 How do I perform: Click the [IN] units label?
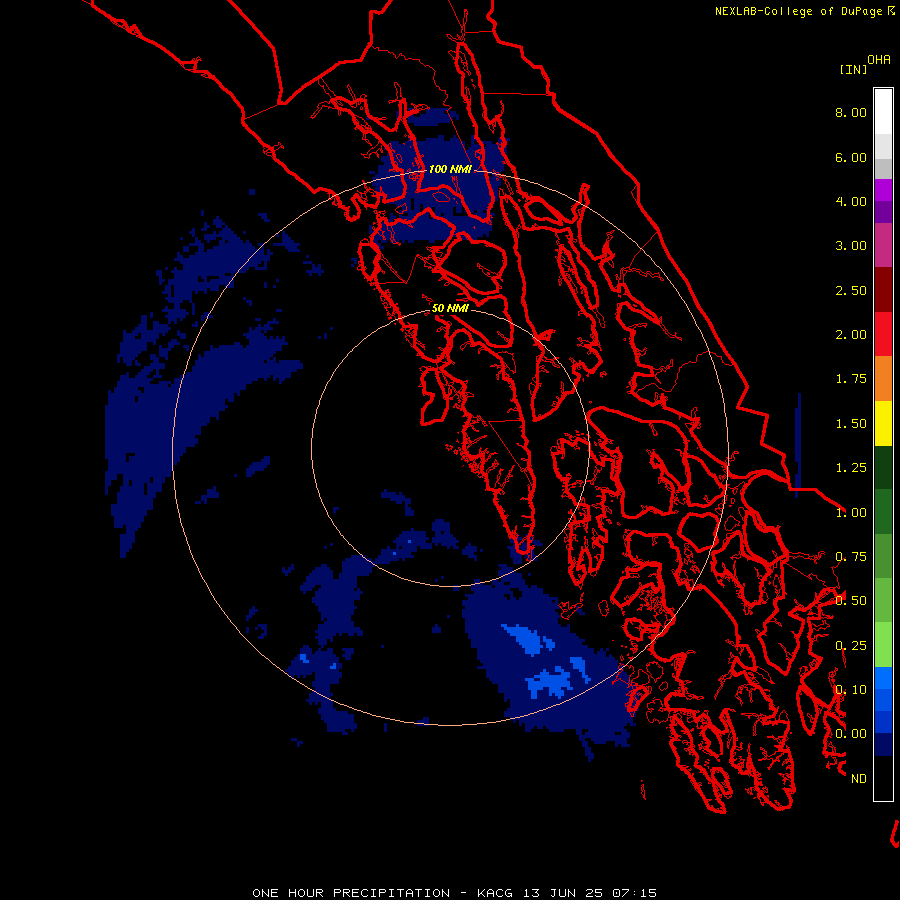853,69
